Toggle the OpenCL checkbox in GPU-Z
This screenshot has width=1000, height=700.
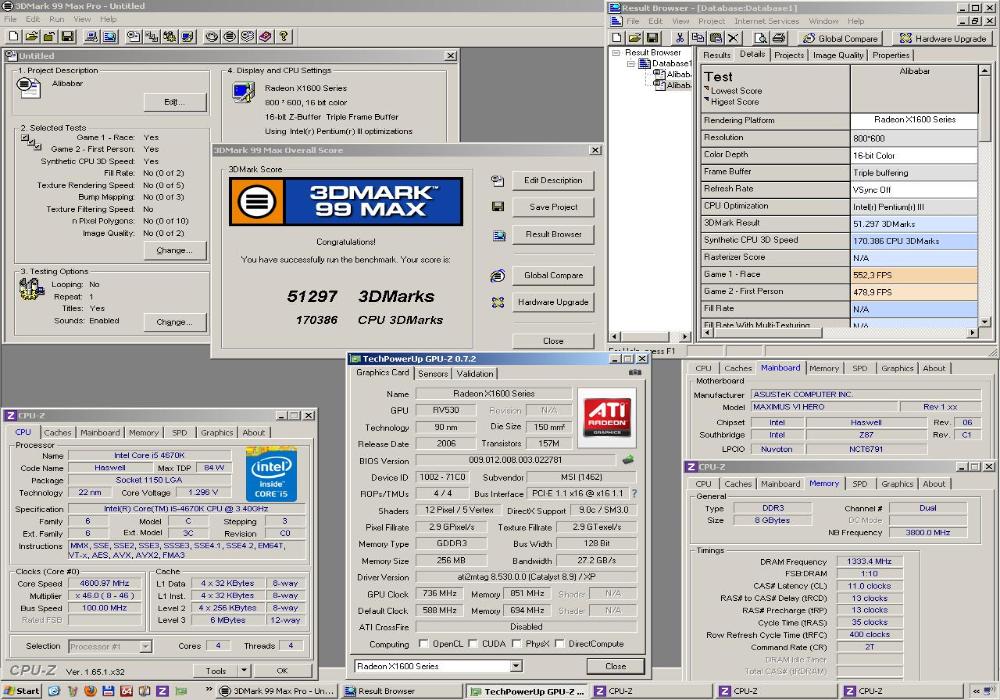click(x=423, y=644)
